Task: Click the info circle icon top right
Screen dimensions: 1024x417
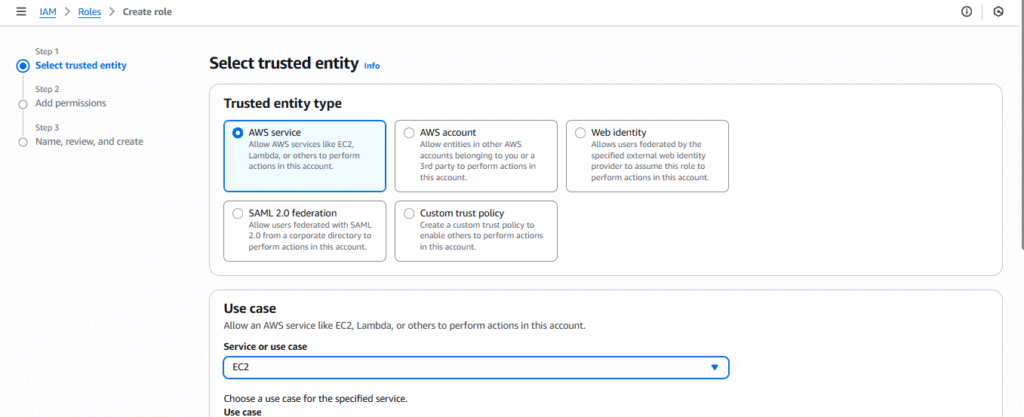Action: click(x=967, y=12)
